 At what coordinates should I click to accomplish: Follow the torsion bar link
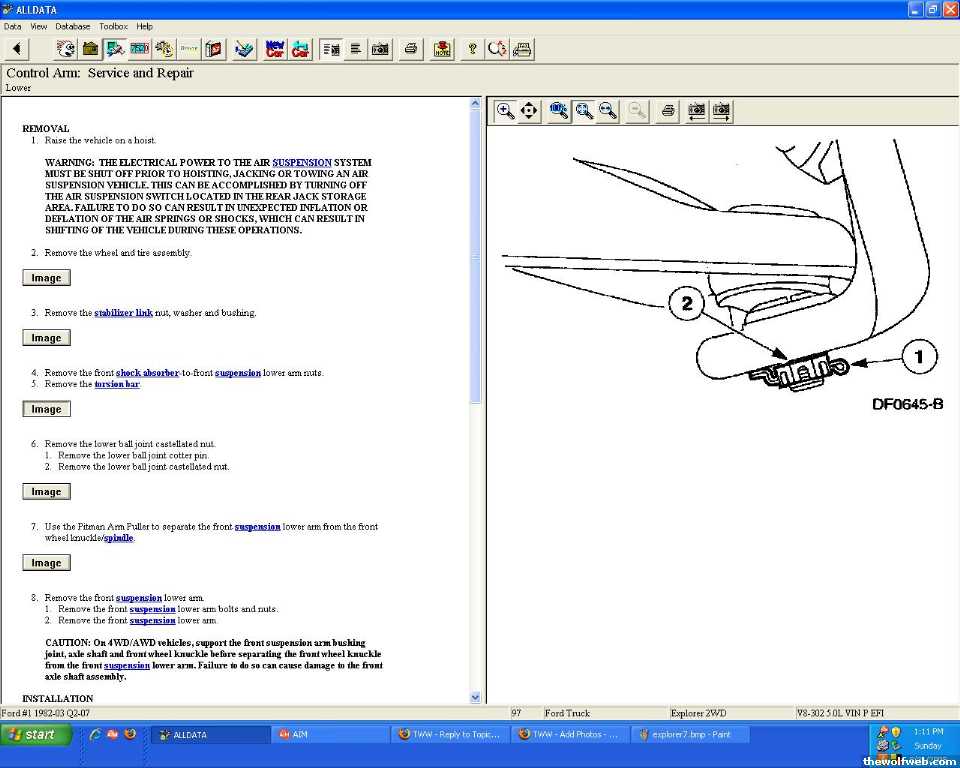(x=117, y=384)
